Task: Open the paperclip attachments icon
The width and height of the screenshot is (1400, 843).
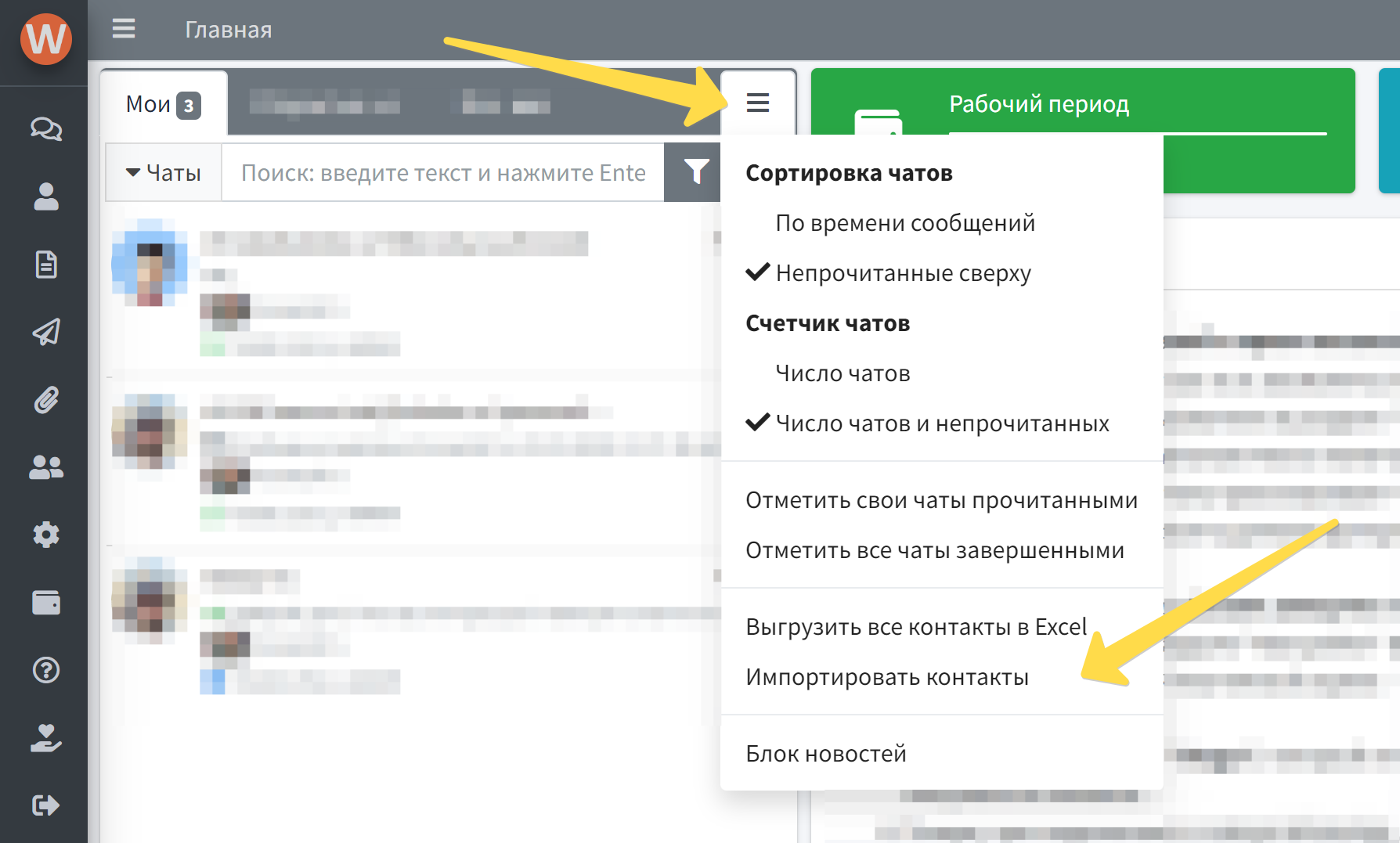Action: coord(46,400)
